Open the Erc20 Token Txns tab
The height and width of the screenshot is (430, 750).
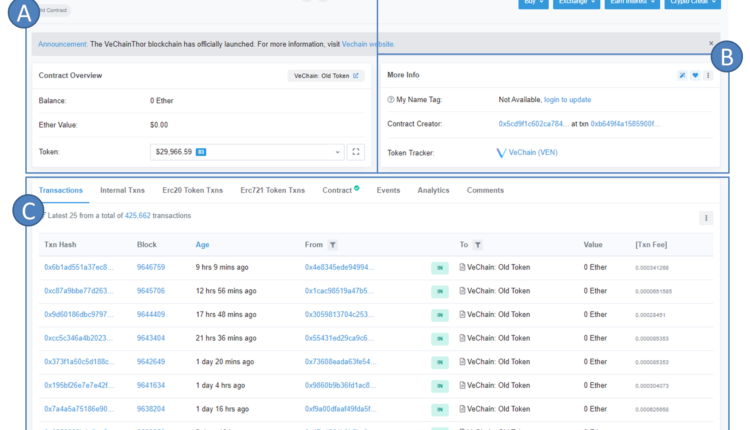tap(192, 189)
